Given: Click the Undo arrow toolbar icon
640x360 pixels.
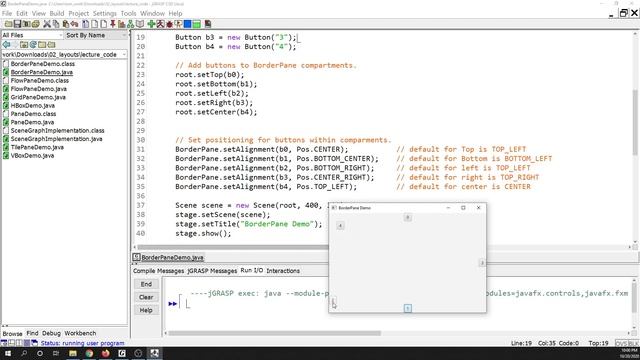Looking at the screenshot, I should point(74,24).
